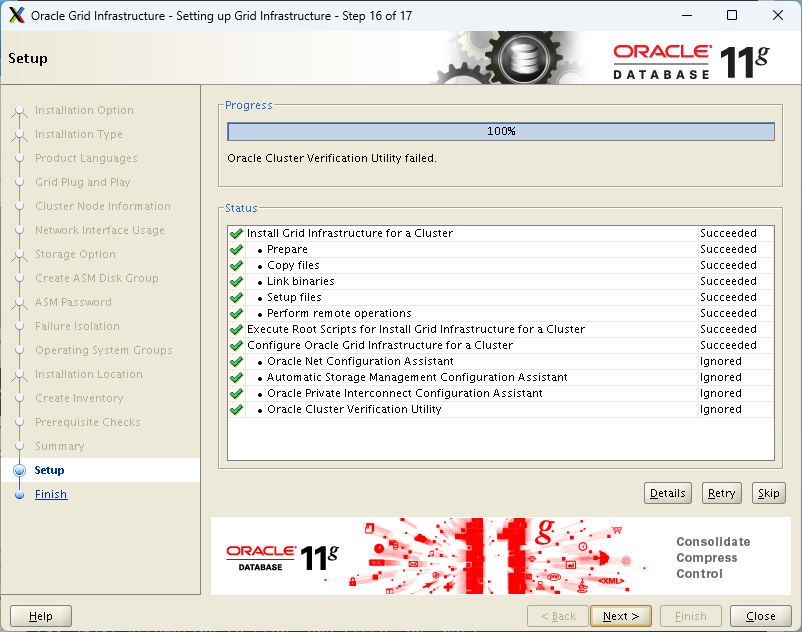
Task: Click the 100% progress bar
Action: [x=501, y=131]
